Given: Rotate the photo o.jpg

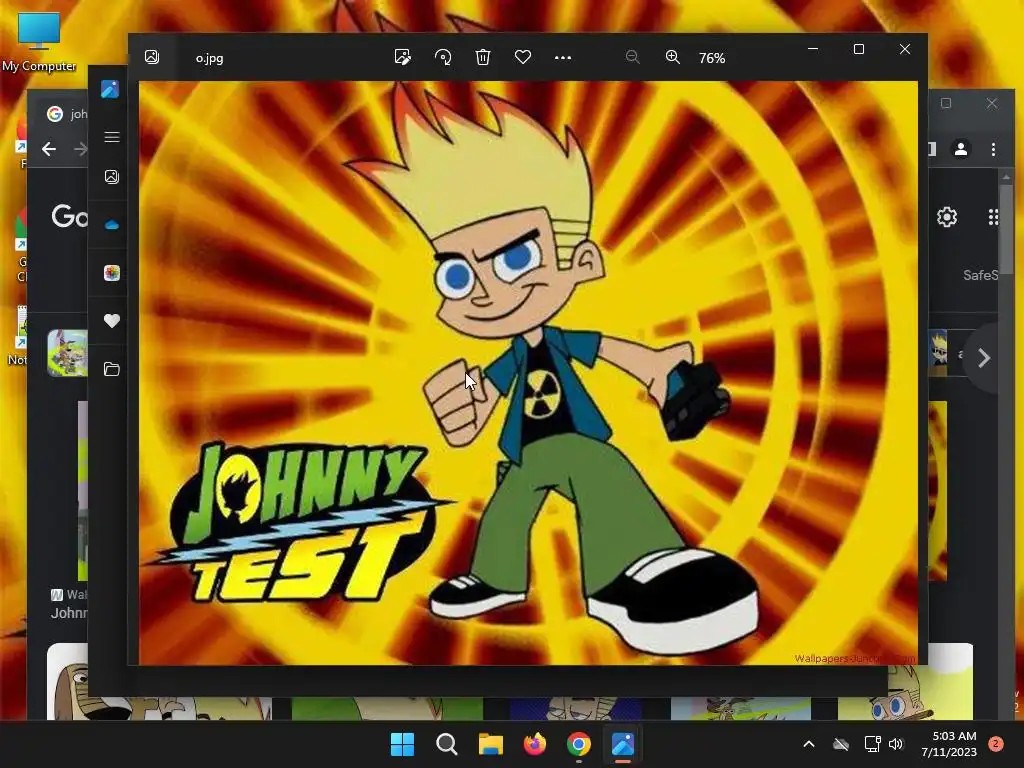Looking at the screenshot, I should point(443,57).
